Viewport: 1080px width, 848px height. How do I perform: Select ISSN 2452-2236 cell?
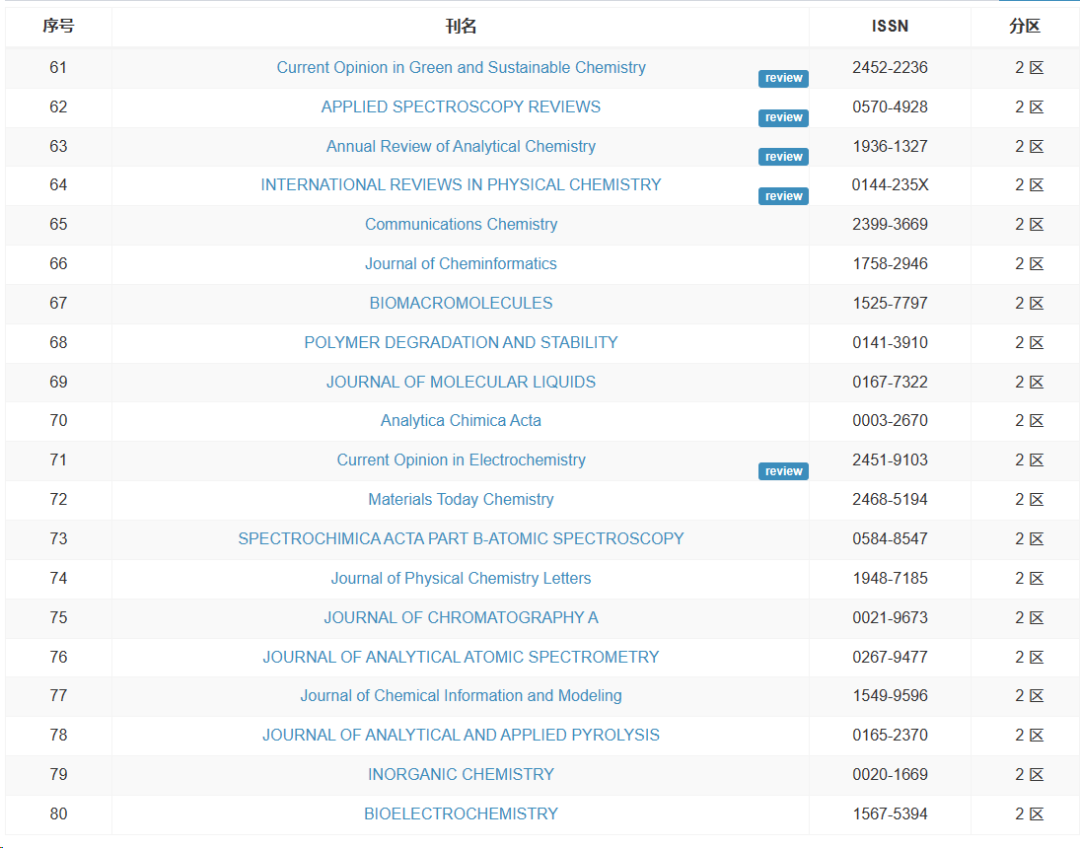click(x=890, y=68)
